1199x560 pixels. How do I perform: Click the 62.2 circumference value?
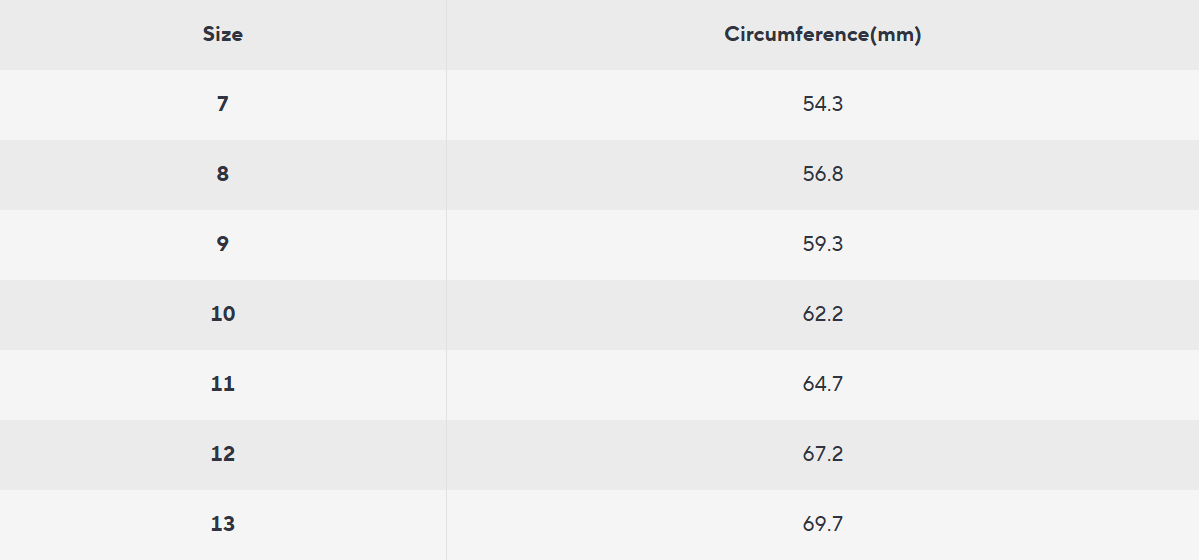click(822, 313)
